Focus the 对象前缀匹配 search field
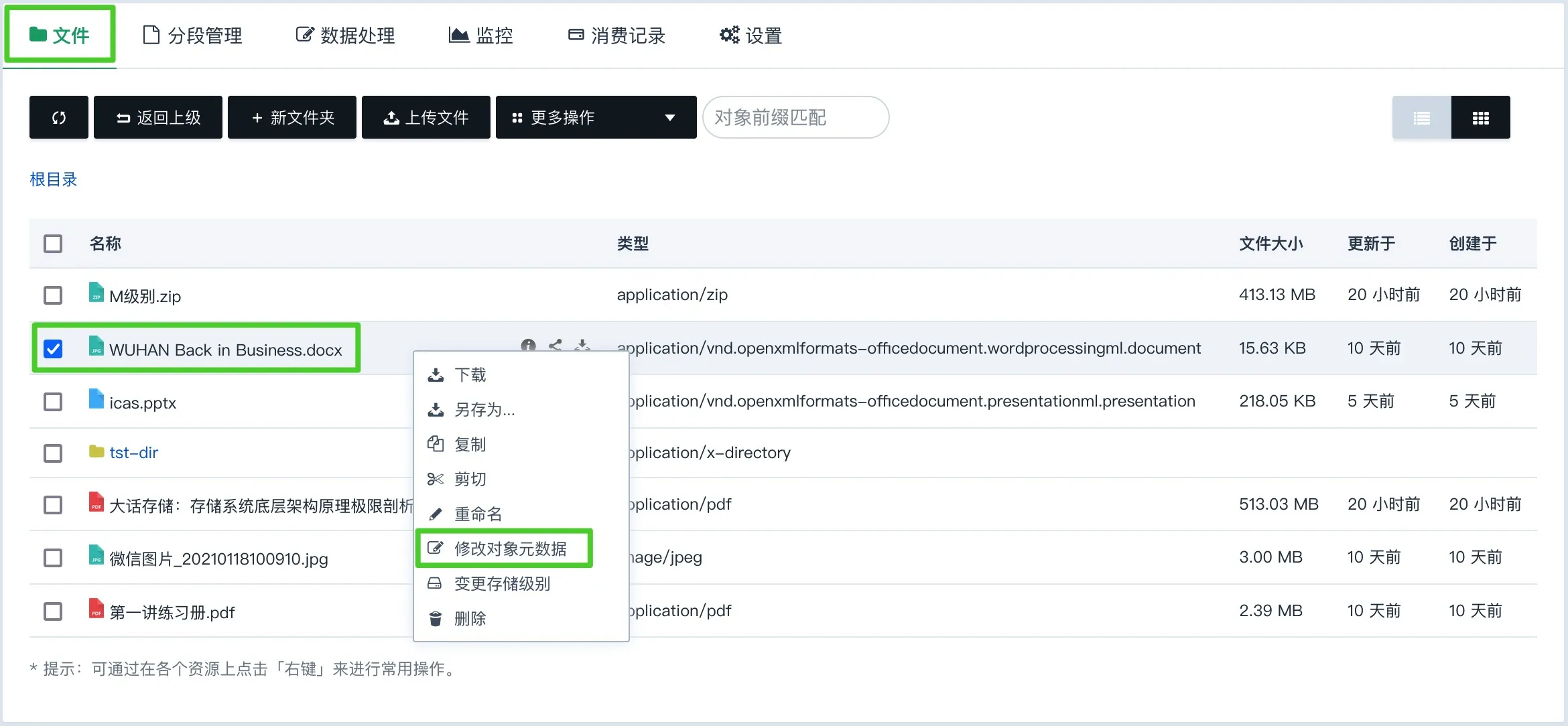1568x726 pixels. (795, 118)
